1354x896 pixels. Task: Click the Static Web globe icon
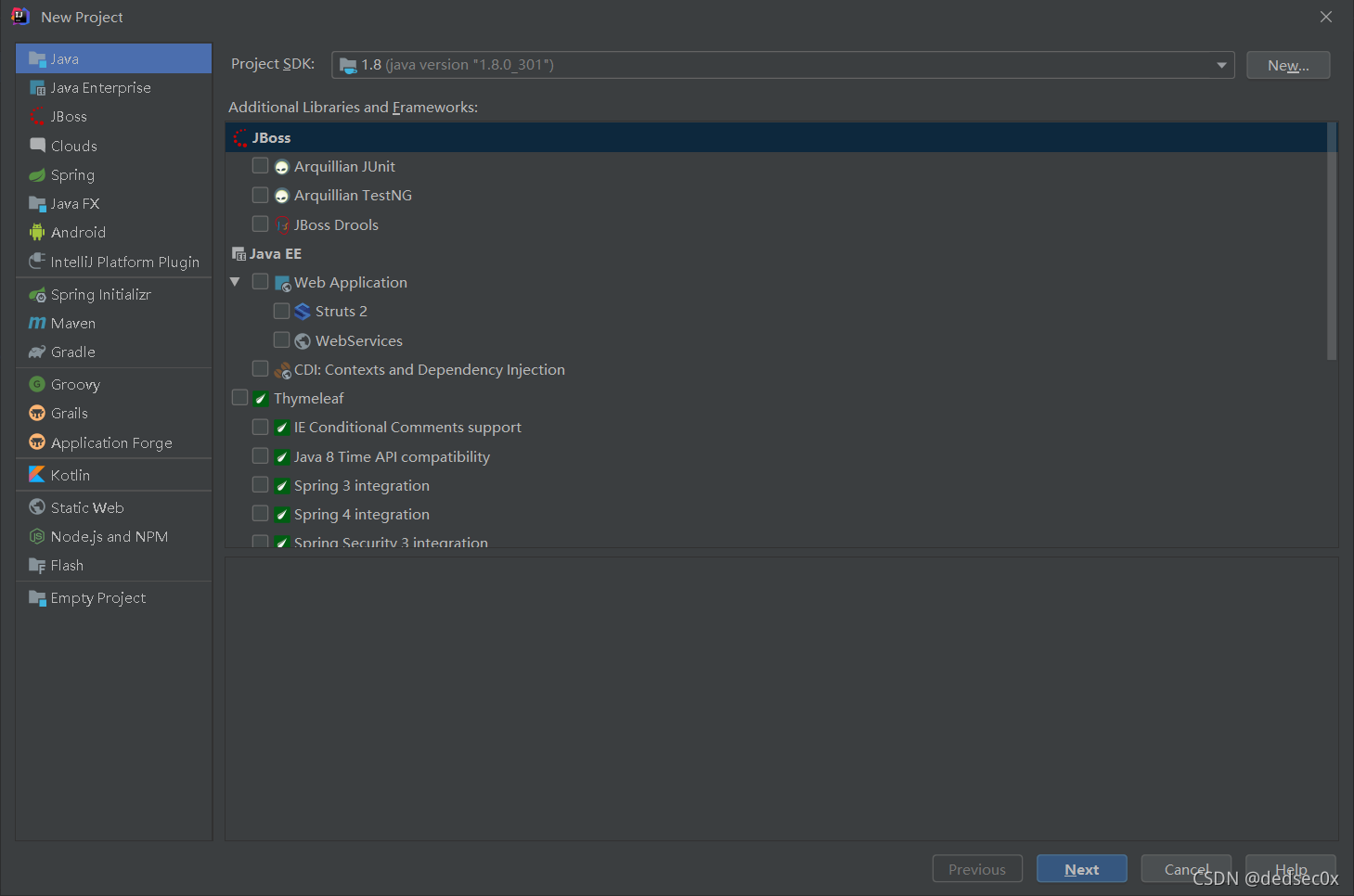tap(37, 507)
